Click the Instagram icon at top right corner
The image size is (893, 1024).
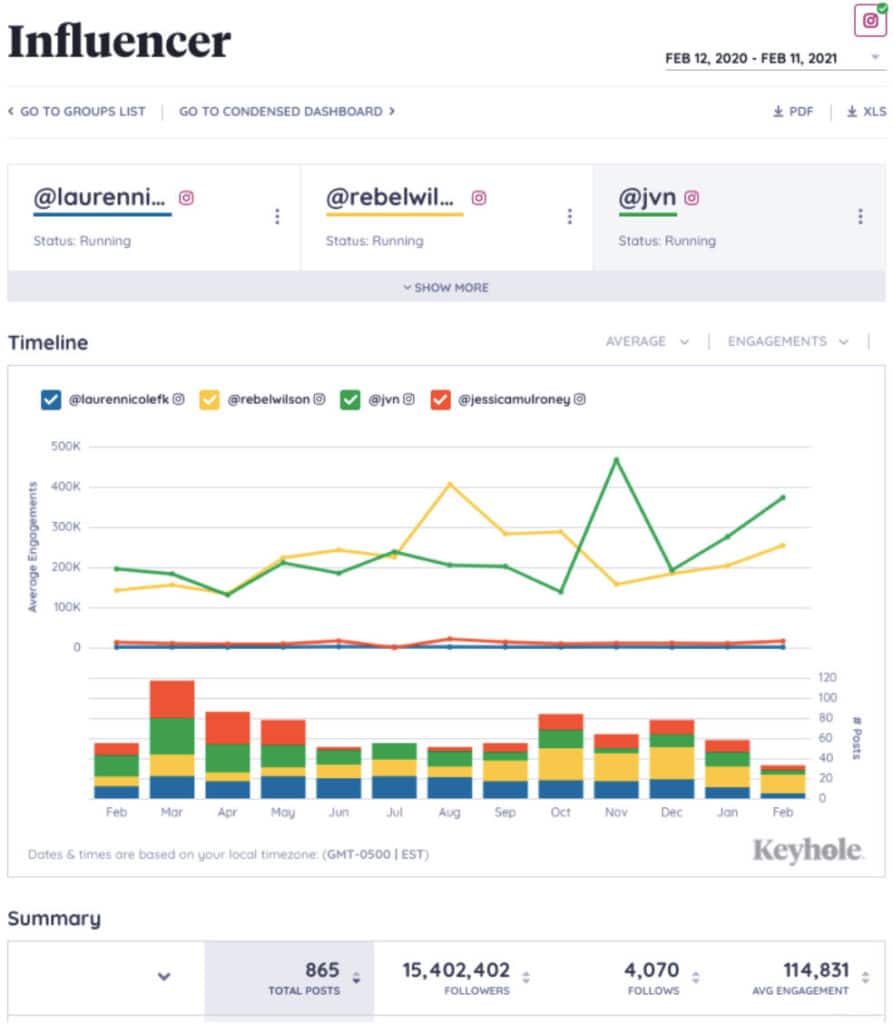coord(870,20)
